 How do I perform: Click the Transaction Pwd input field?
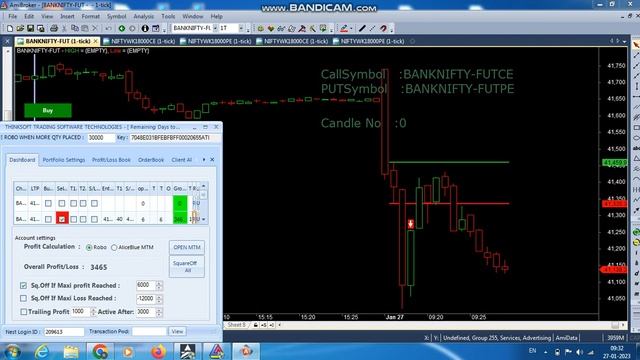[x=149, y=331]
